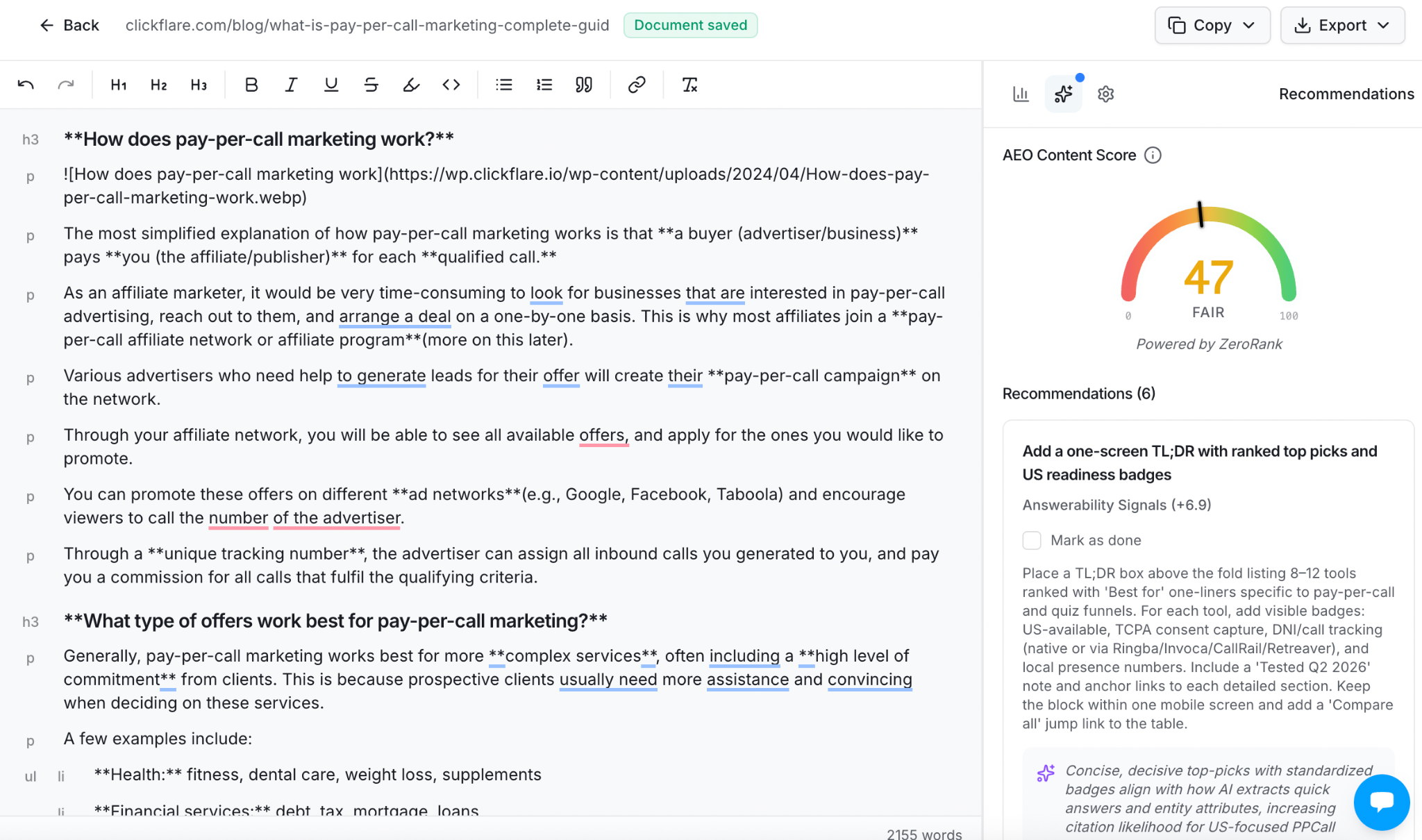
Task: Toggle italic text formatting
Action: (x=292, y=85)
